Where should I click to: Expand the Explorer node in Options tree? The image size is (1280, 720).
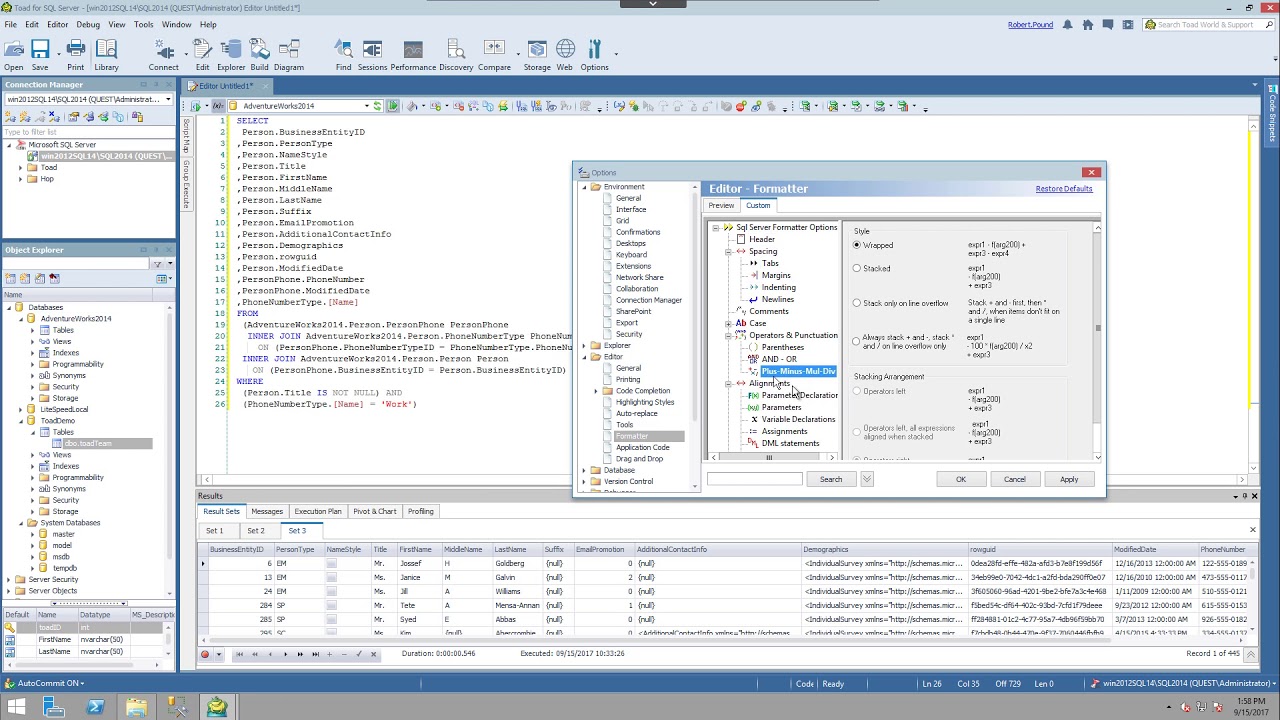point(584,346)
